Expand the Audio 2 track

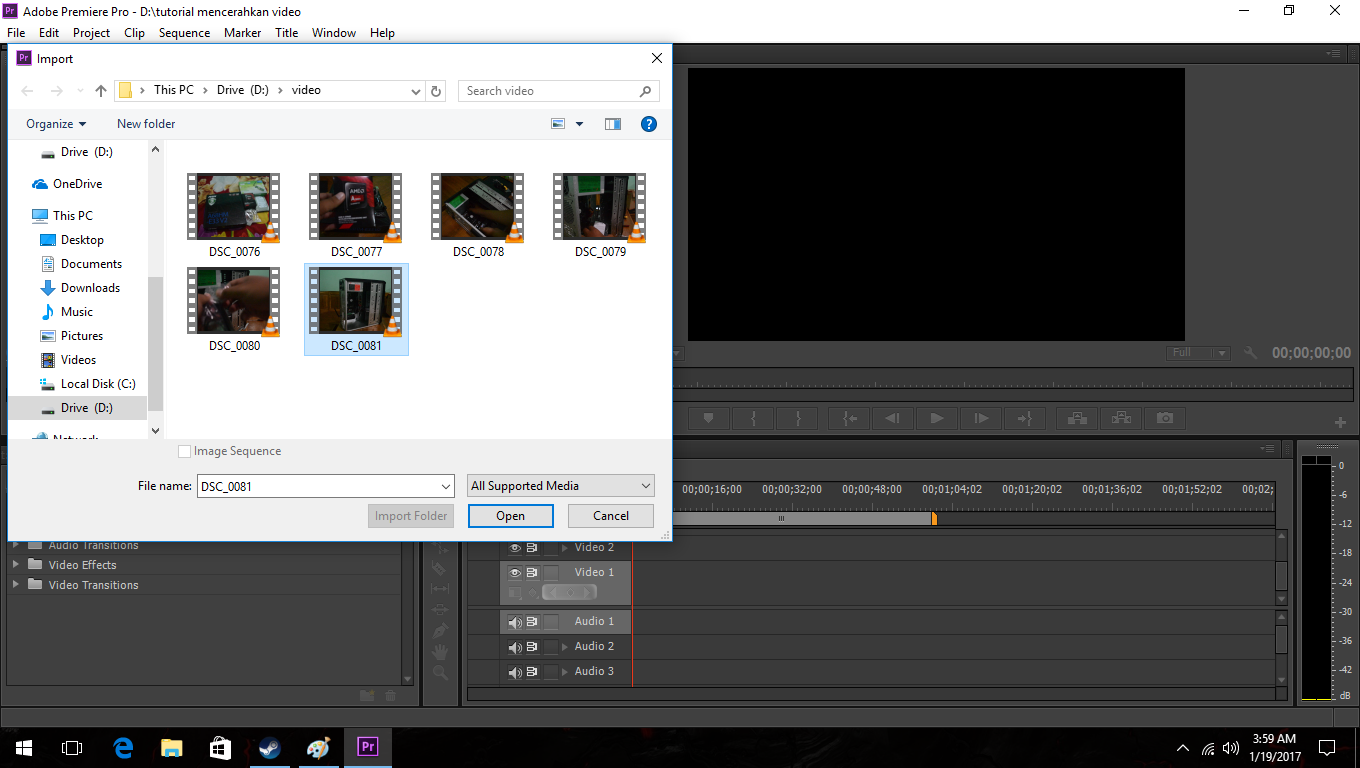[x=565, y=647]
